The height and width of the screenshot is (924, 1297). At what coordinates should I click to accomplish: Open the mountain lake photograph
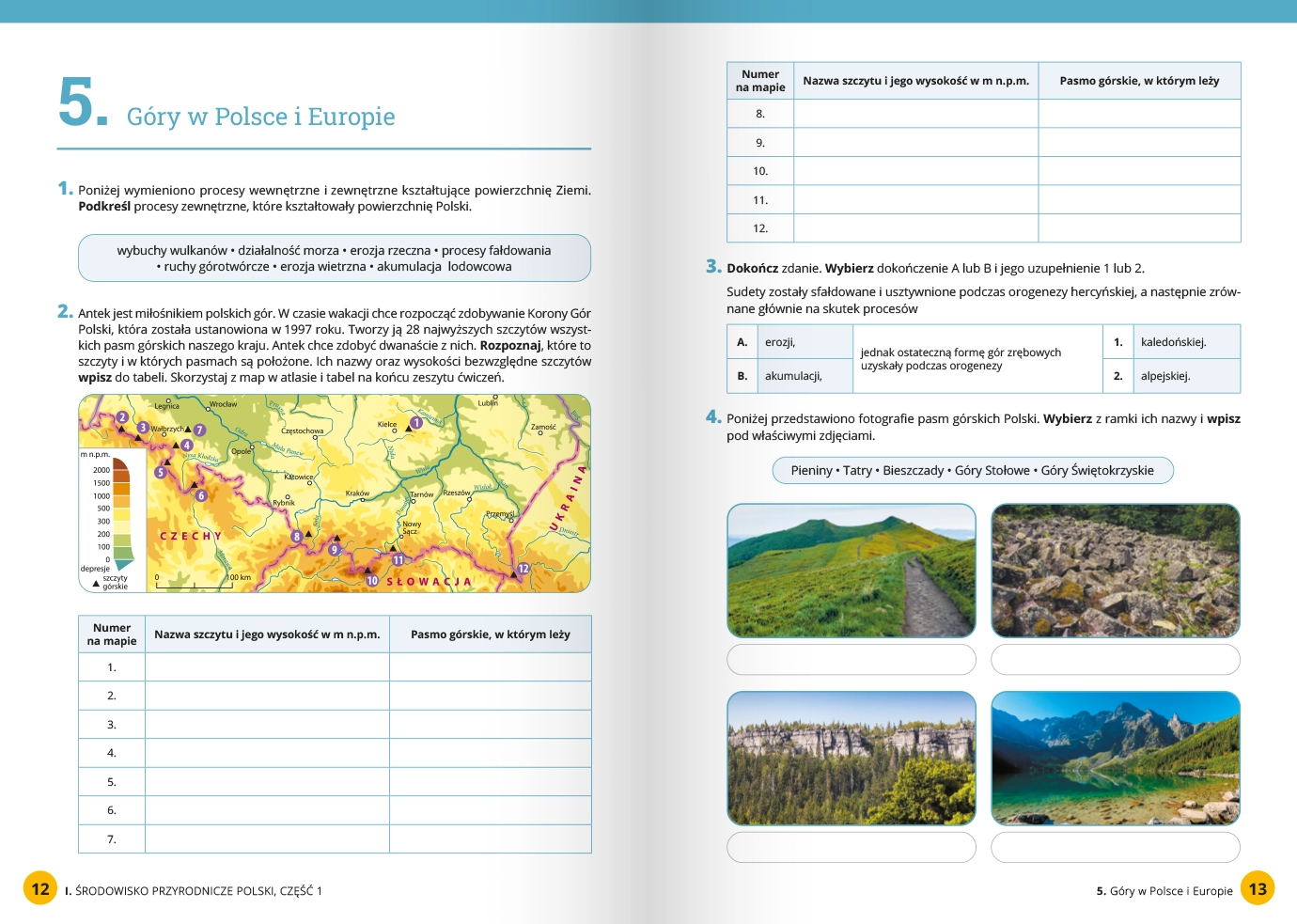coord(1115,759)
